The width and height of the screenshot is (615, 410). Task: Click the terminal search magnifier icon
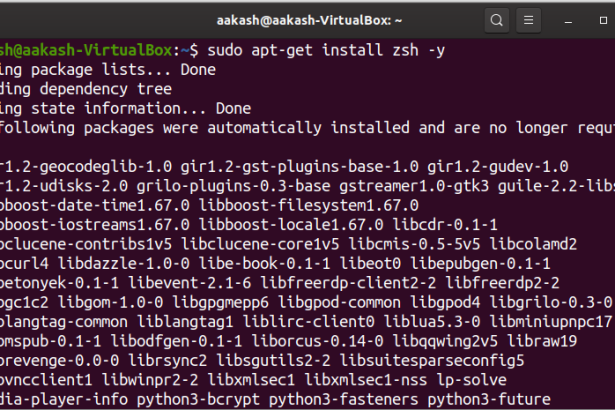[497, 19]
